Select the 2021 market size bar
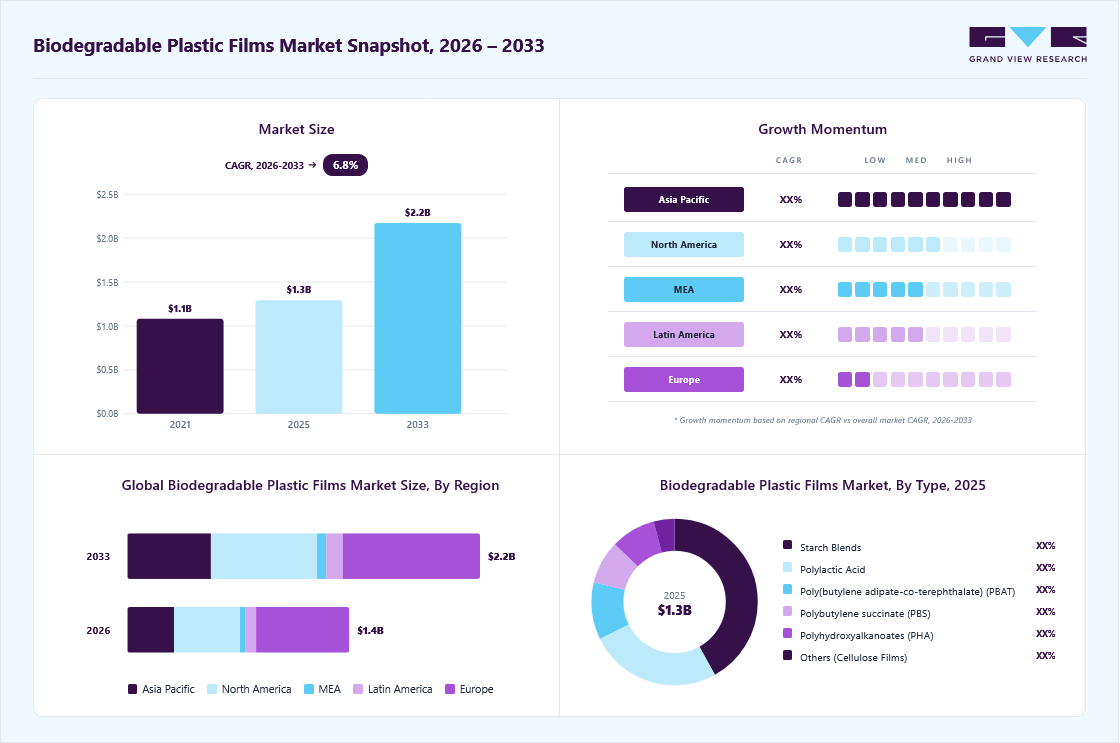 pyautogui.click(x=180, y=366)
